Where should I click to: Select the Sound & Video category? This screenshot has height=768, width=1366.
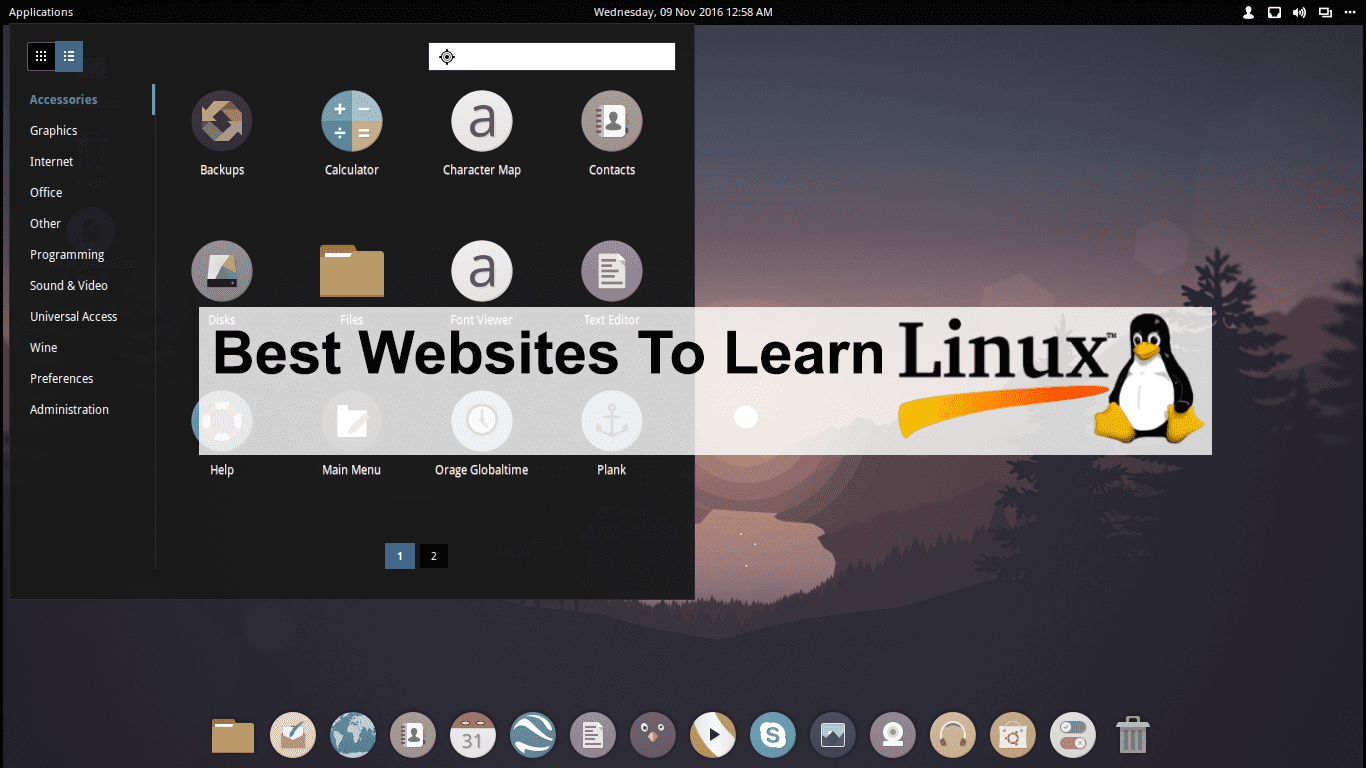click(x=69, y=286)
